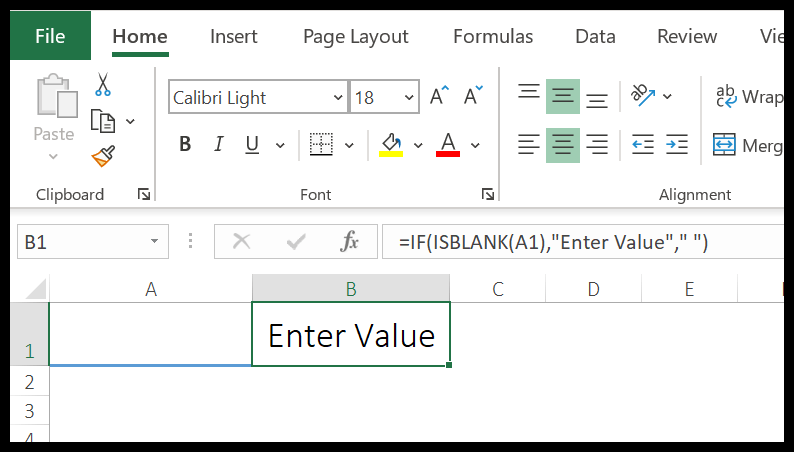This screenshot has width=794, height=452.
Task: Open Calibri Light font name dropdown
Action: coord(338,97)
